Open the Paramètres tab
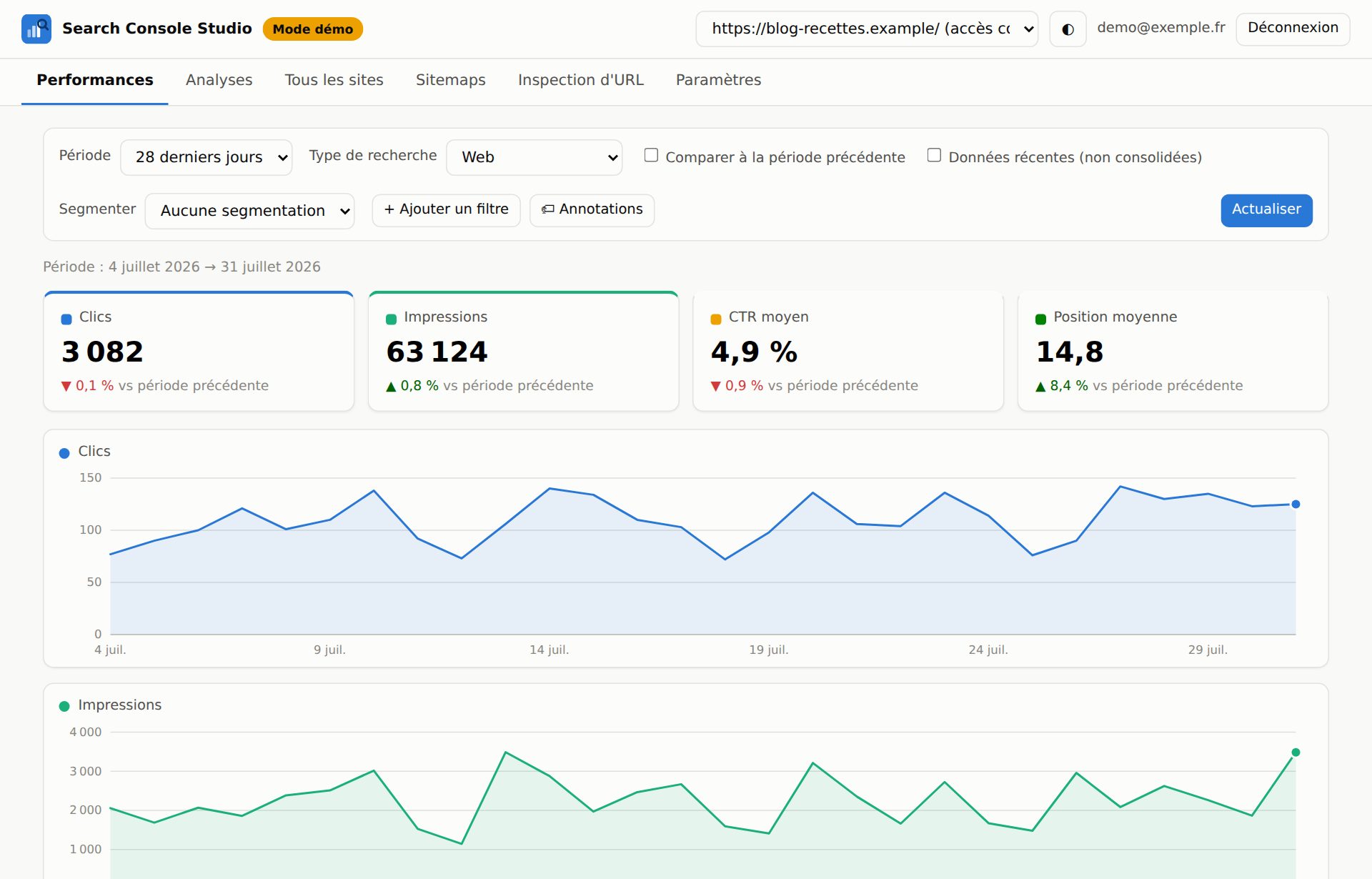The image size is (1372, 879). point(718,80)
